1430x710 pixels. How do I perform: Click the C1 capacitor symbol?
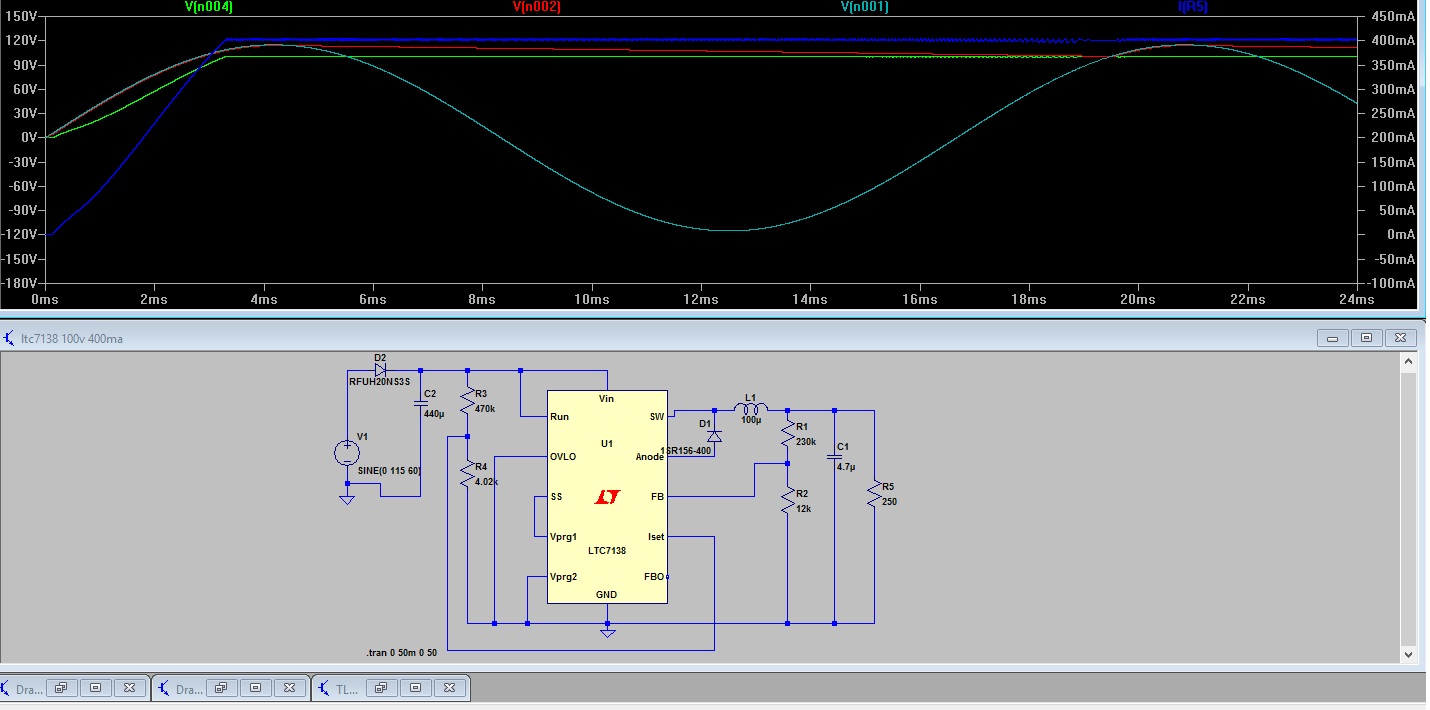[835, 458]
